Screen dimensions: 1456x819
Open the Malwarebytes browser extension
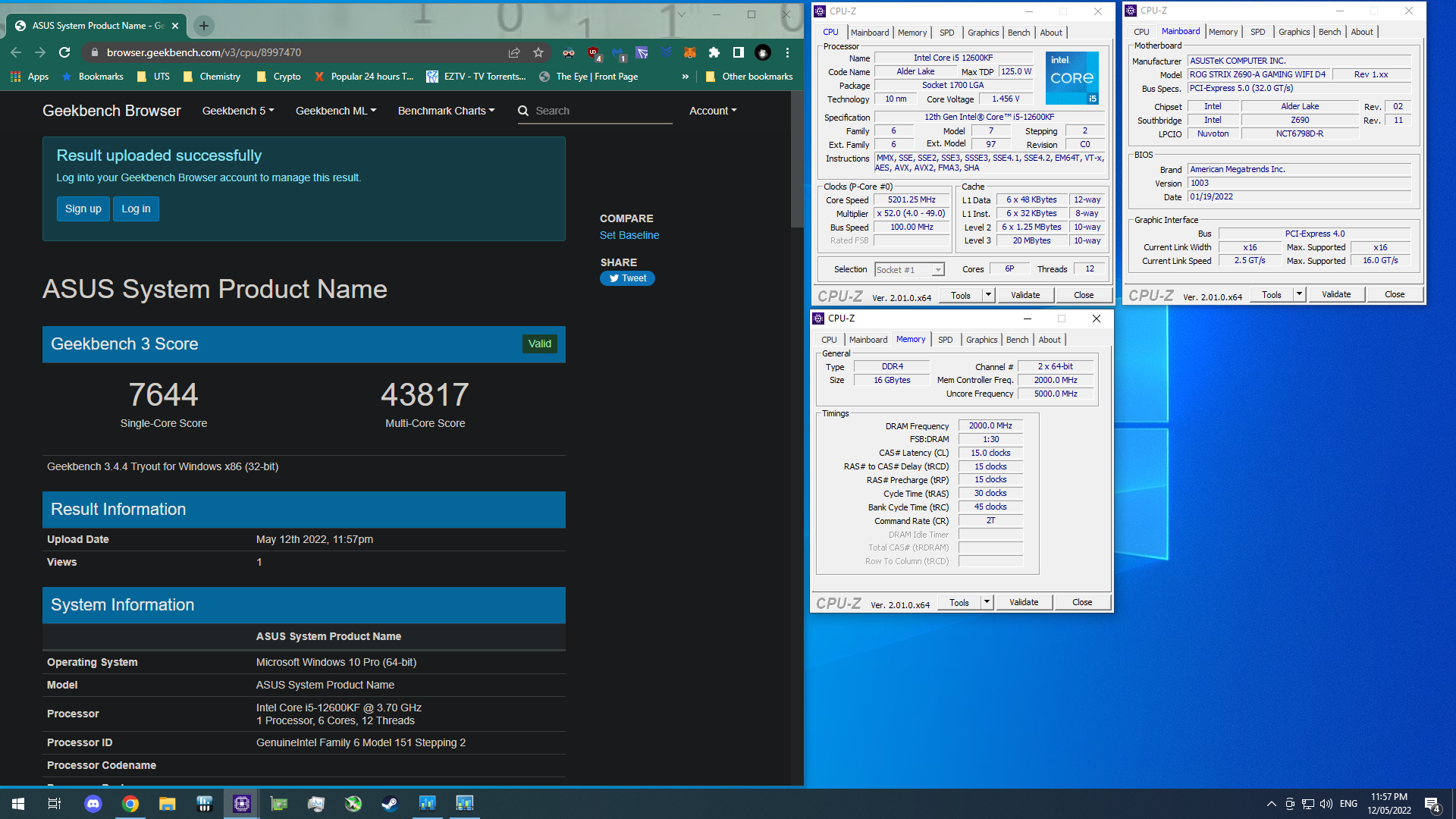click(x=618, y=53)
